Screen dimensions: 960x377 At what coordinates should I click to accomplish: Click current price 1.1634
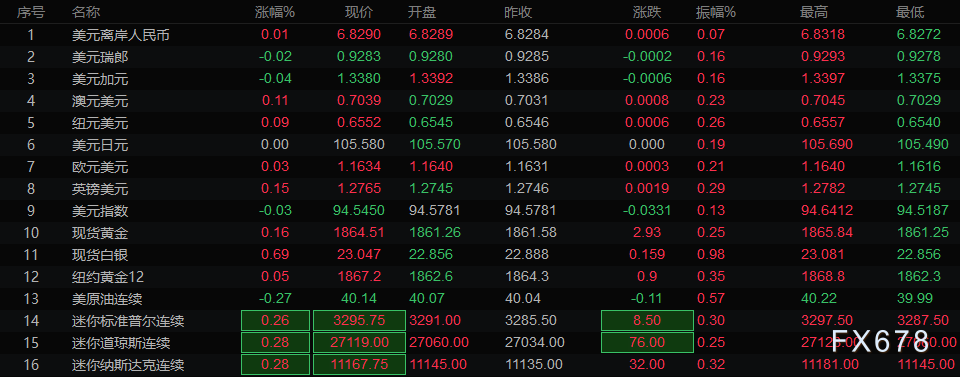[x=359, y=166]
